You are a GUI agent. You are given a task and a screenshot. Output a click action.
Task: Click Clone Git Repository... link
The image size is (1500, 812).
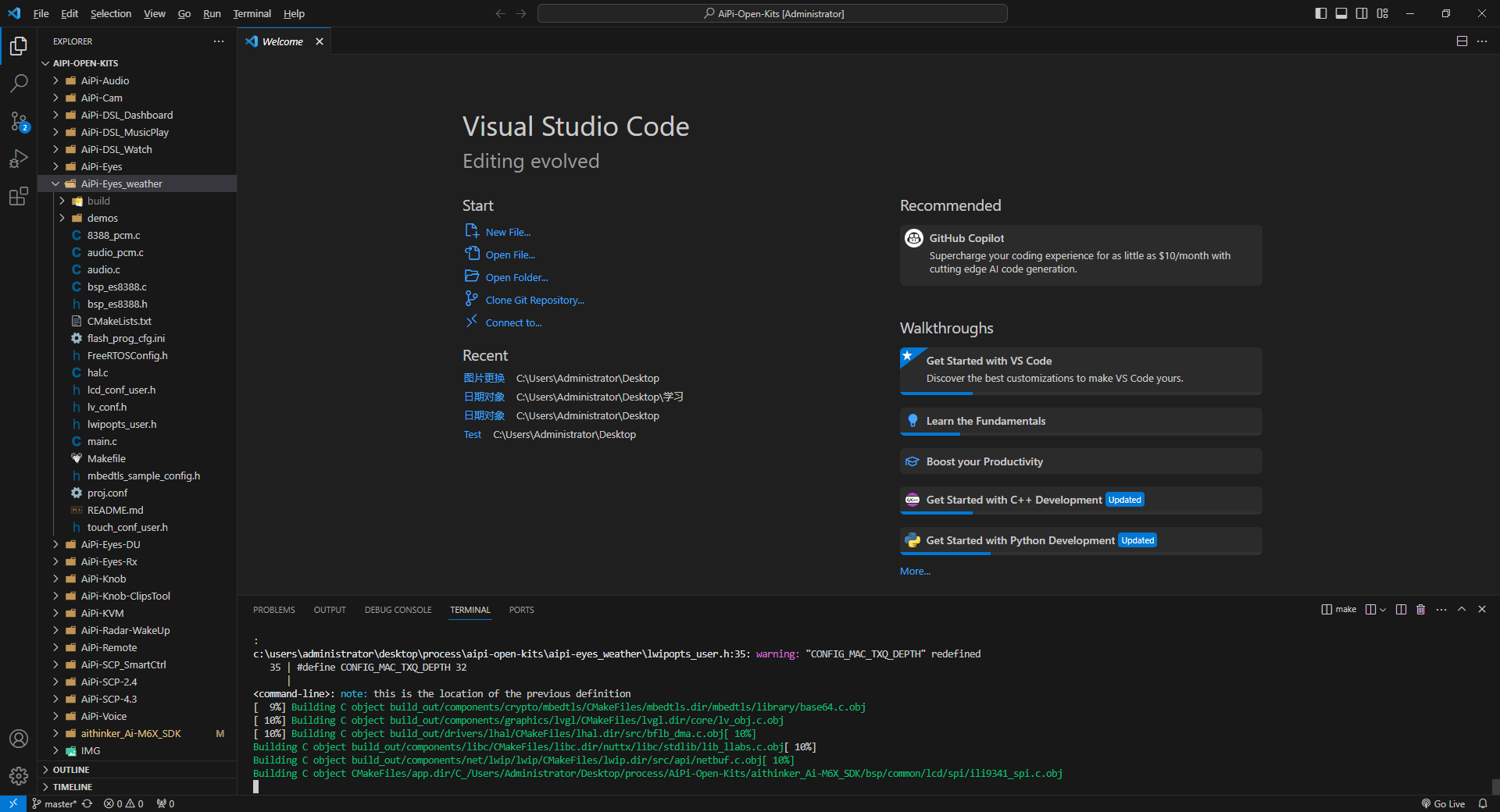click(x=534, y=300)
